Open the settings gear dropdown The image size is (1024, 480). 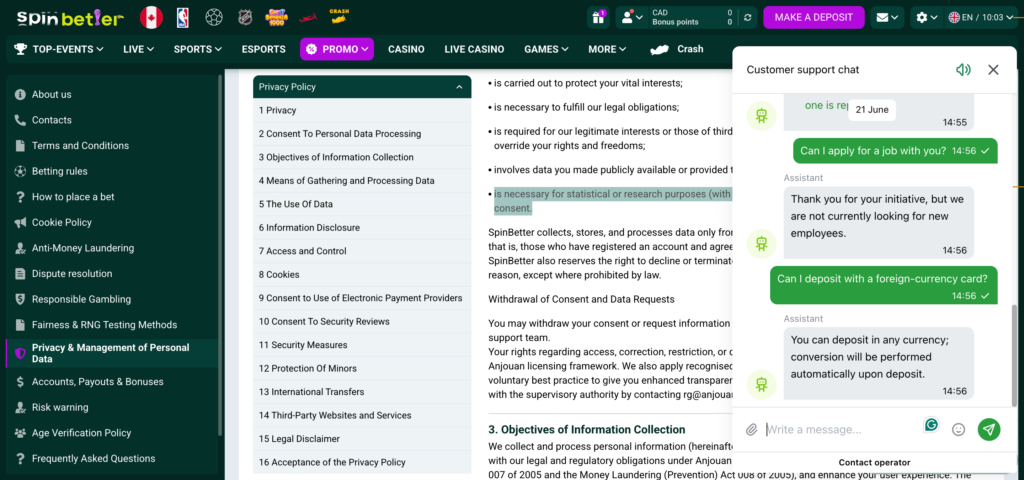tap(927, 18)
